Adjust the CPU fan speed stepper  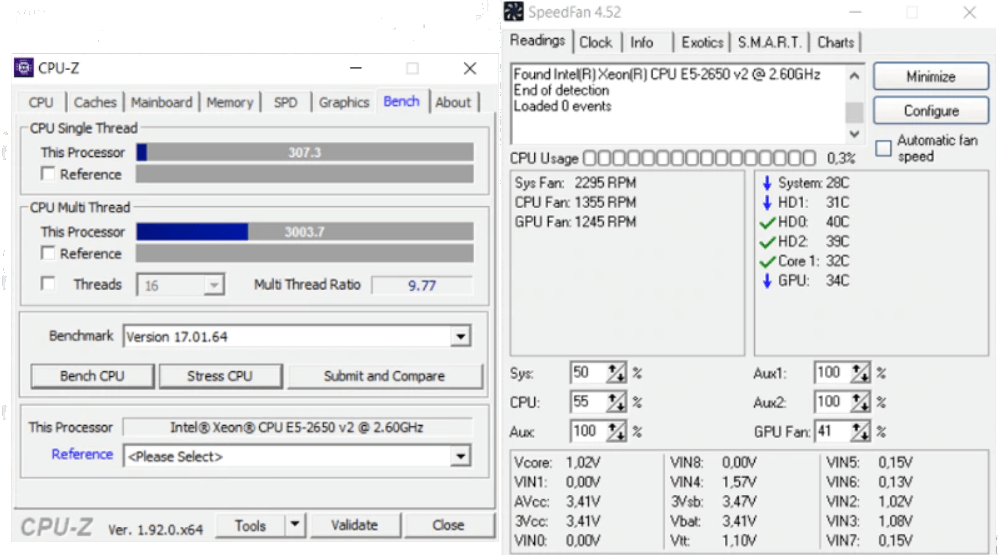[x=616, y=402]
